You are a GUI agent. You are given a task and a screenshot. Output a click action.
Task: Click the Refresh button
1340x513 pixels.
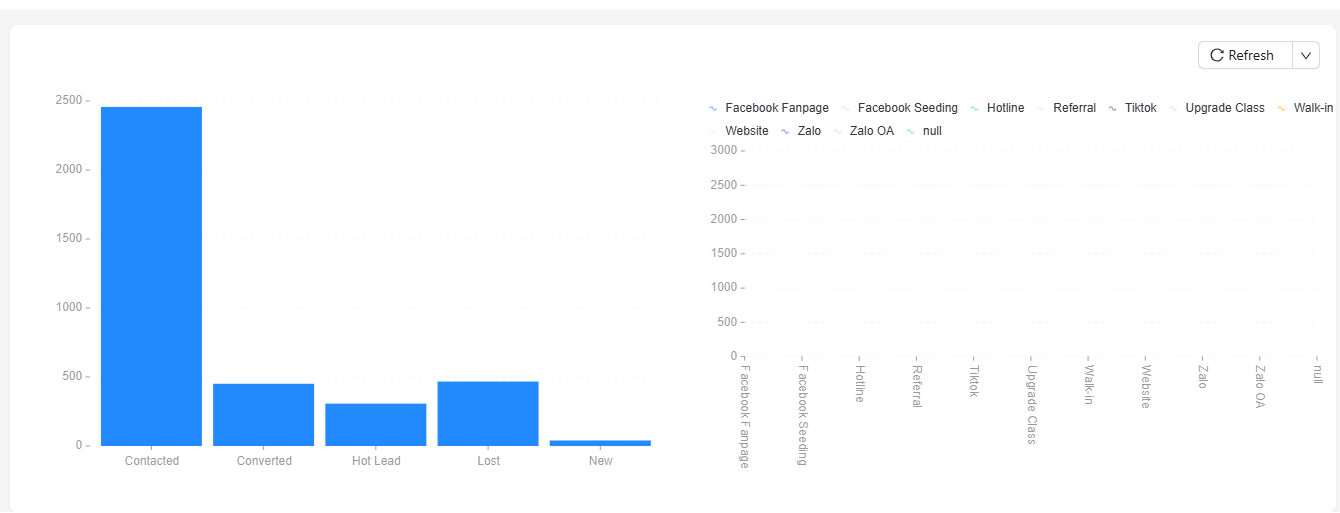coord(1245,56)
